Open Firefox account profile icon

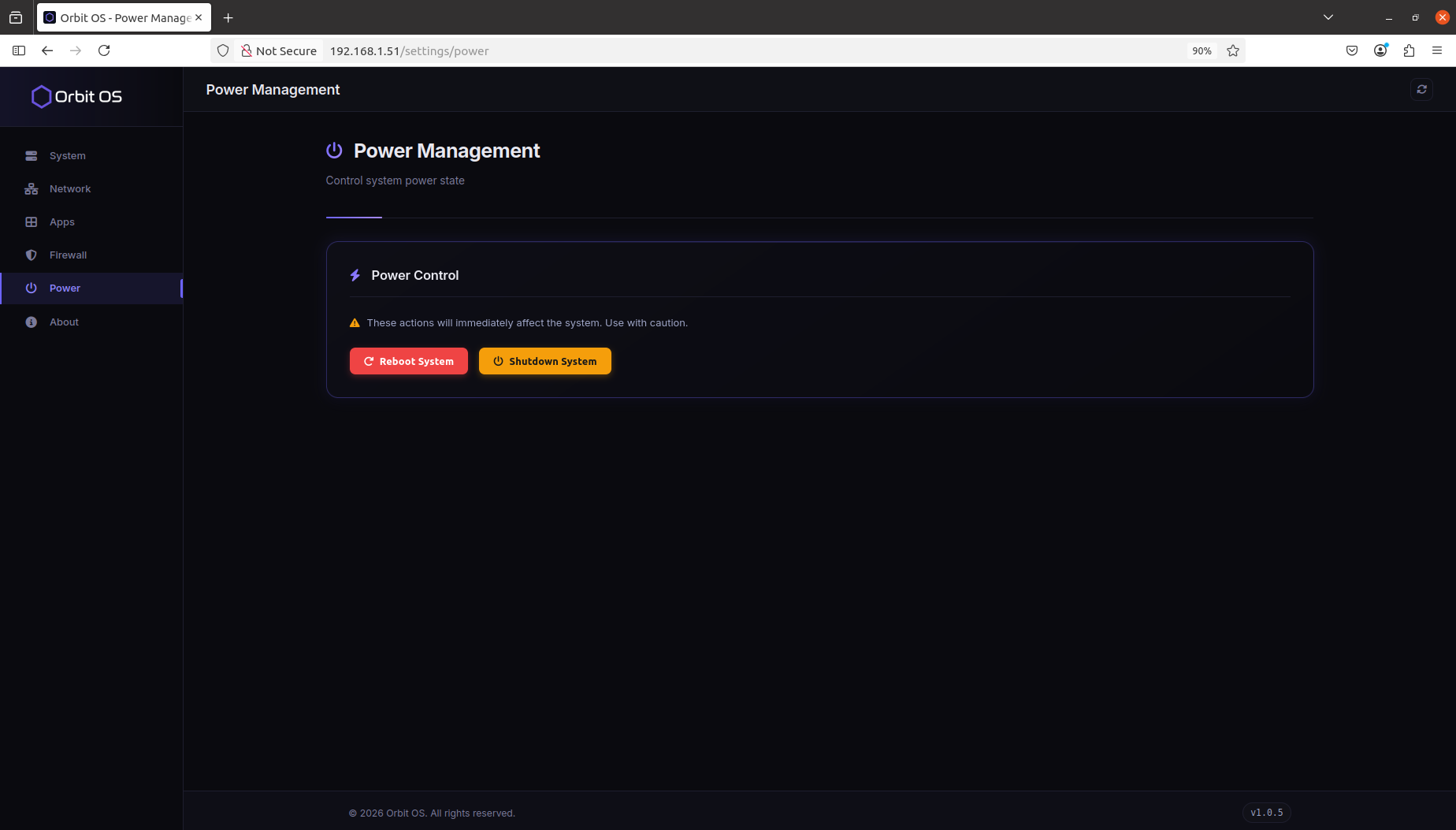tap(1380, 50)
